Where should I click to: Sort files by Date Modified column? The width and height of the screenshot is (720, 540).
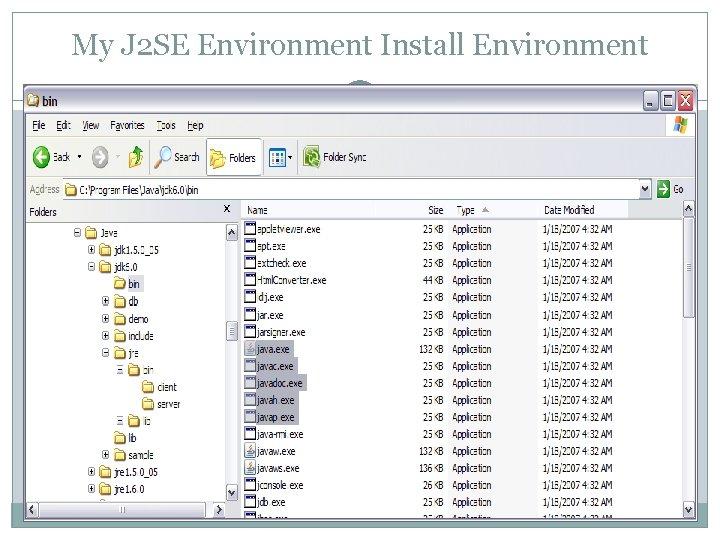pos(569,210)
